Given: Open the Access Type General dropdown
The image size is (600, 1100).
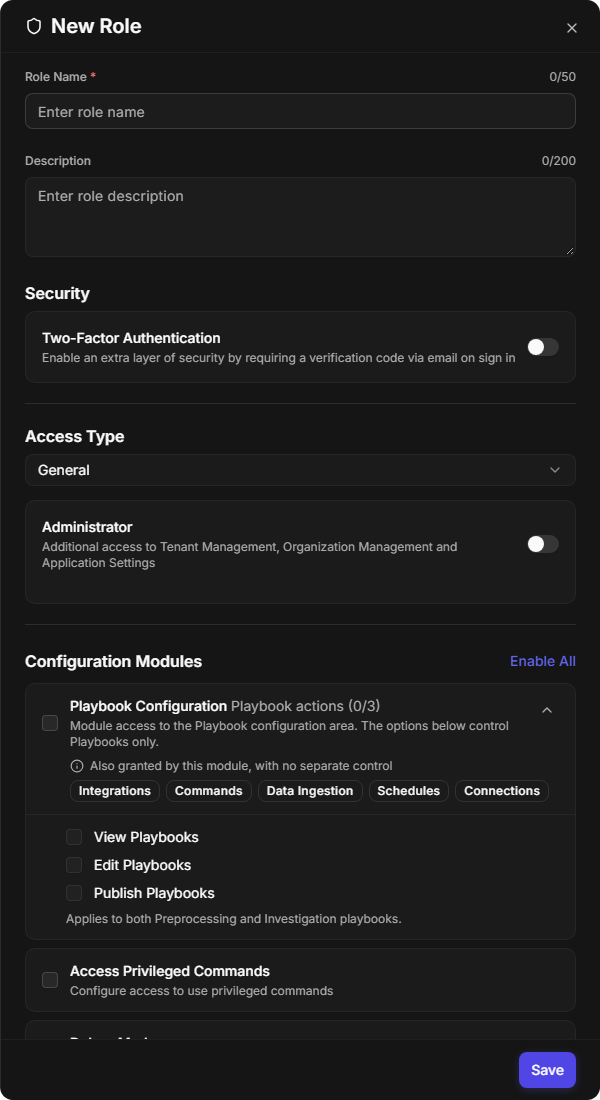Looking at the screenshot, I should [x=300, y=470].
